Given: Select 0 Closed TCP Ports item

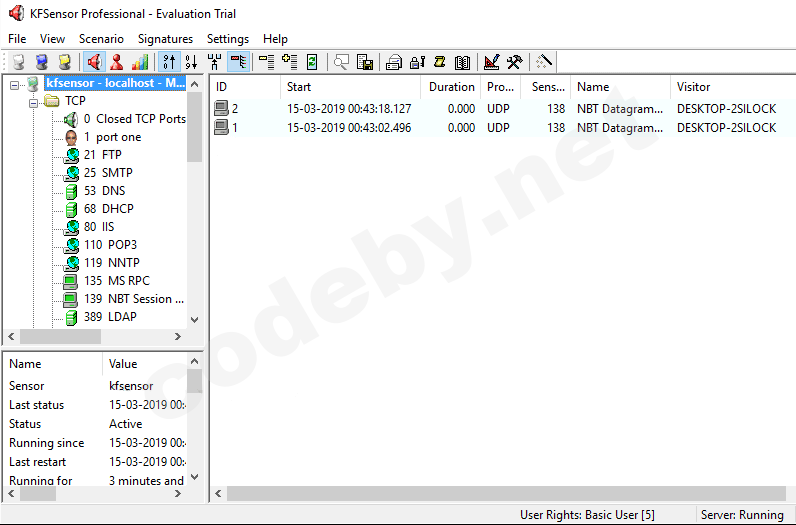Looking at the screenshot, I should tap(135, 119).
